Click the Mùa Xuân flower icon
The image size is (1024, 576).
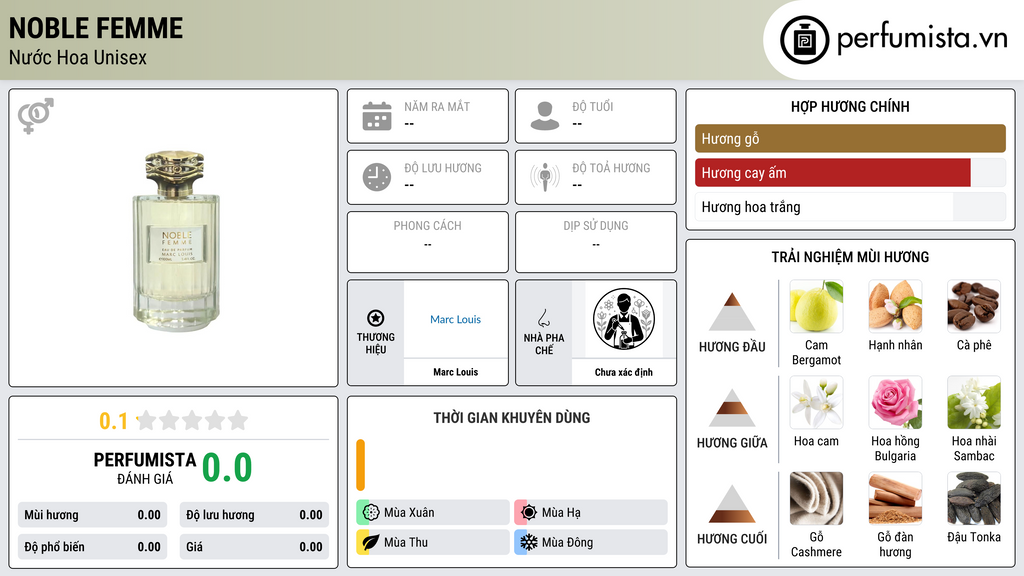coord(371,513)
